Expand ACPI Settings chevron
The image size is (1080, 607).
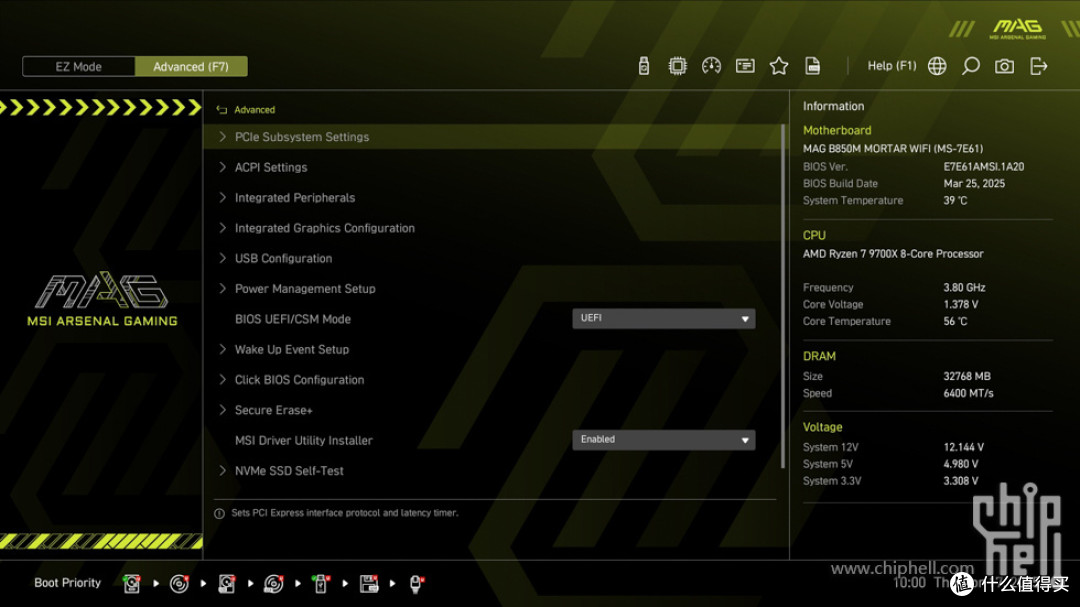tap(222, 167)
